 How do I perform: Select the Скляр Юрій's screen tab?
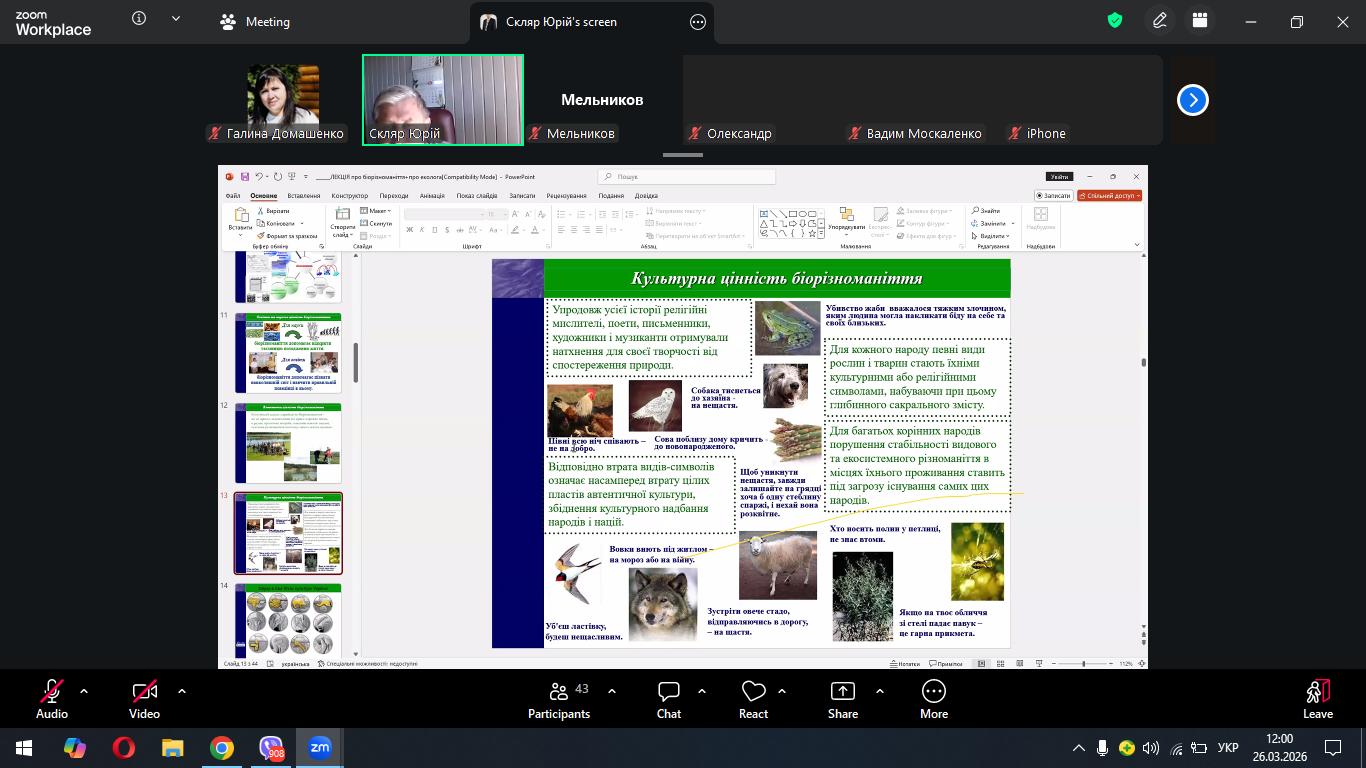coord(560,22)
